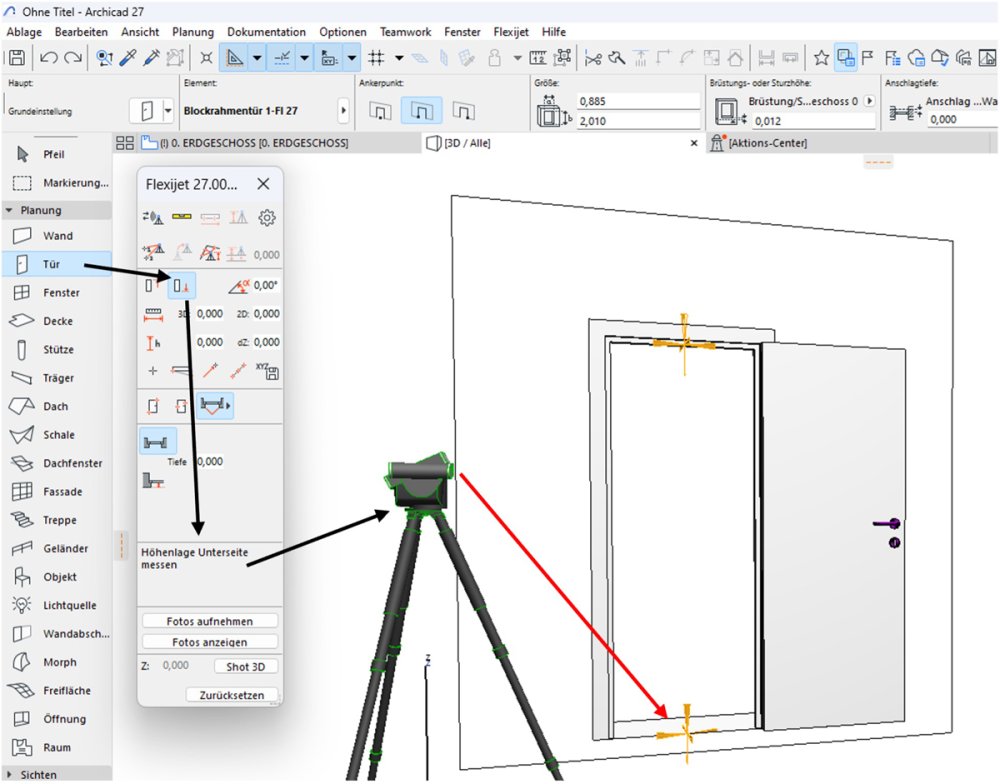This screenshot has height=784, width=1000.
Task: Click the Fotos aufnehmen button
Action: coord(210,621)
